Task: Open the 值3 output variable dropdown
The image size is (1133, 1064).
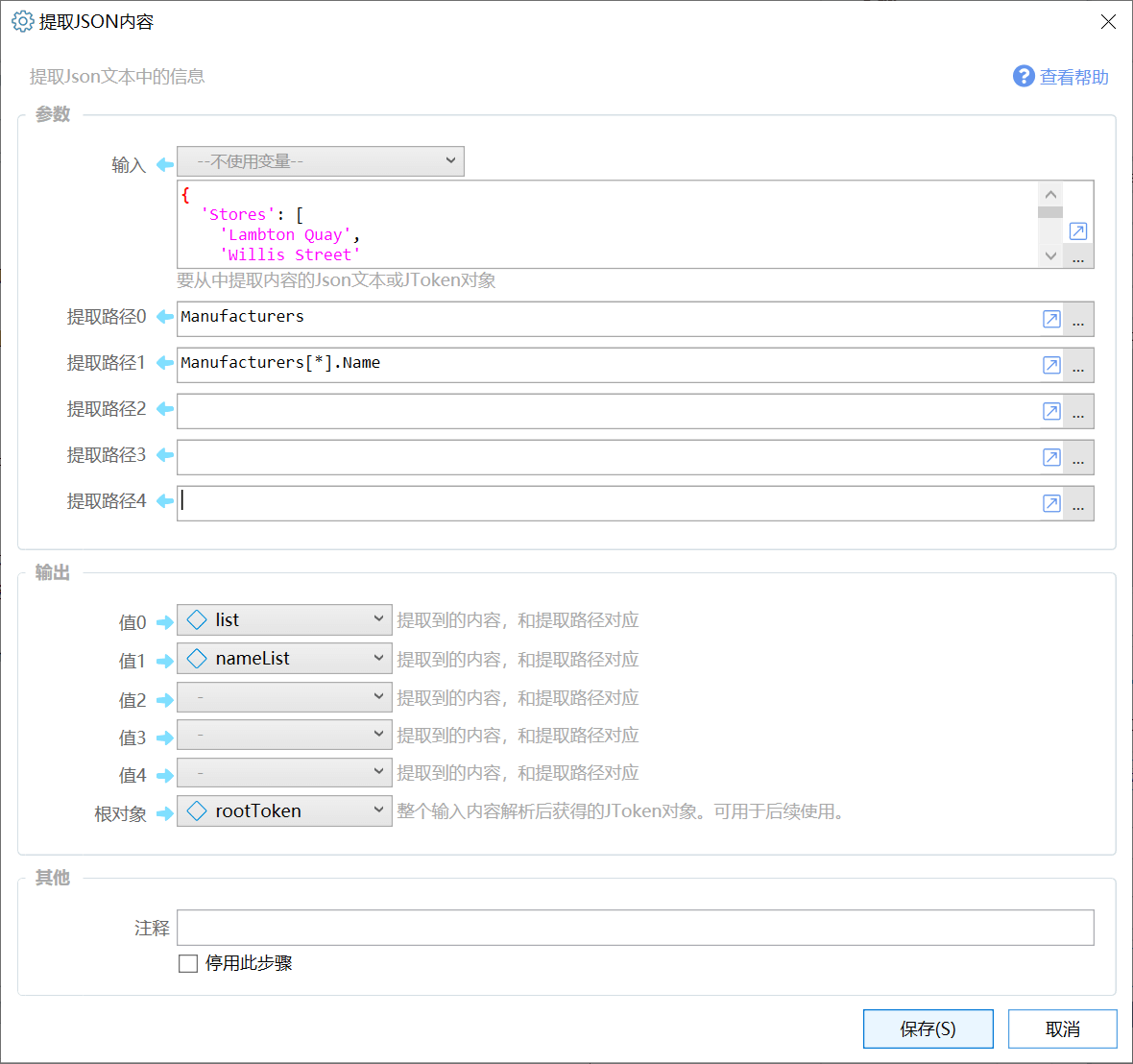Action: point(285,735)
